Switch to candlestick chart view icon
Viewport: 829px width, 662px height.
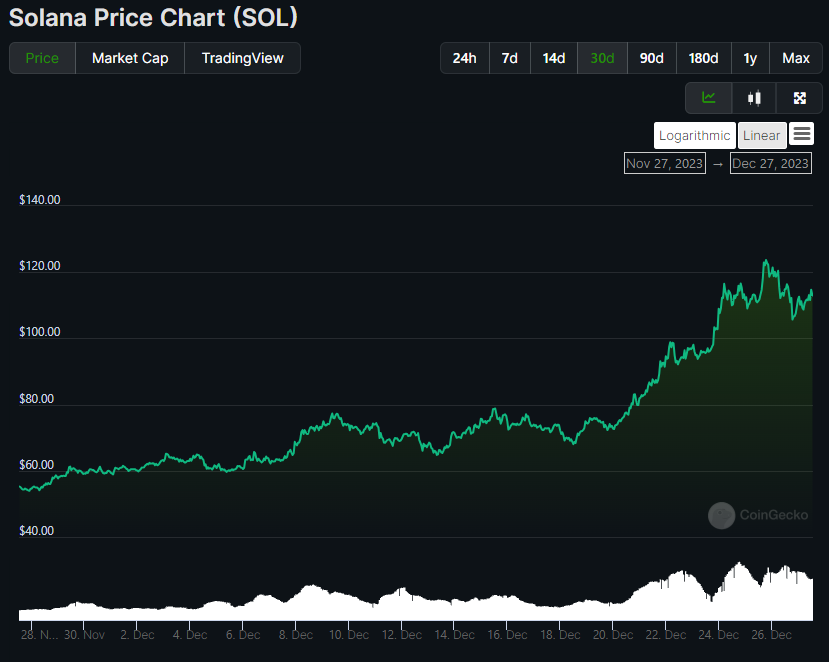pyautogui.click(x=754, y=98)
